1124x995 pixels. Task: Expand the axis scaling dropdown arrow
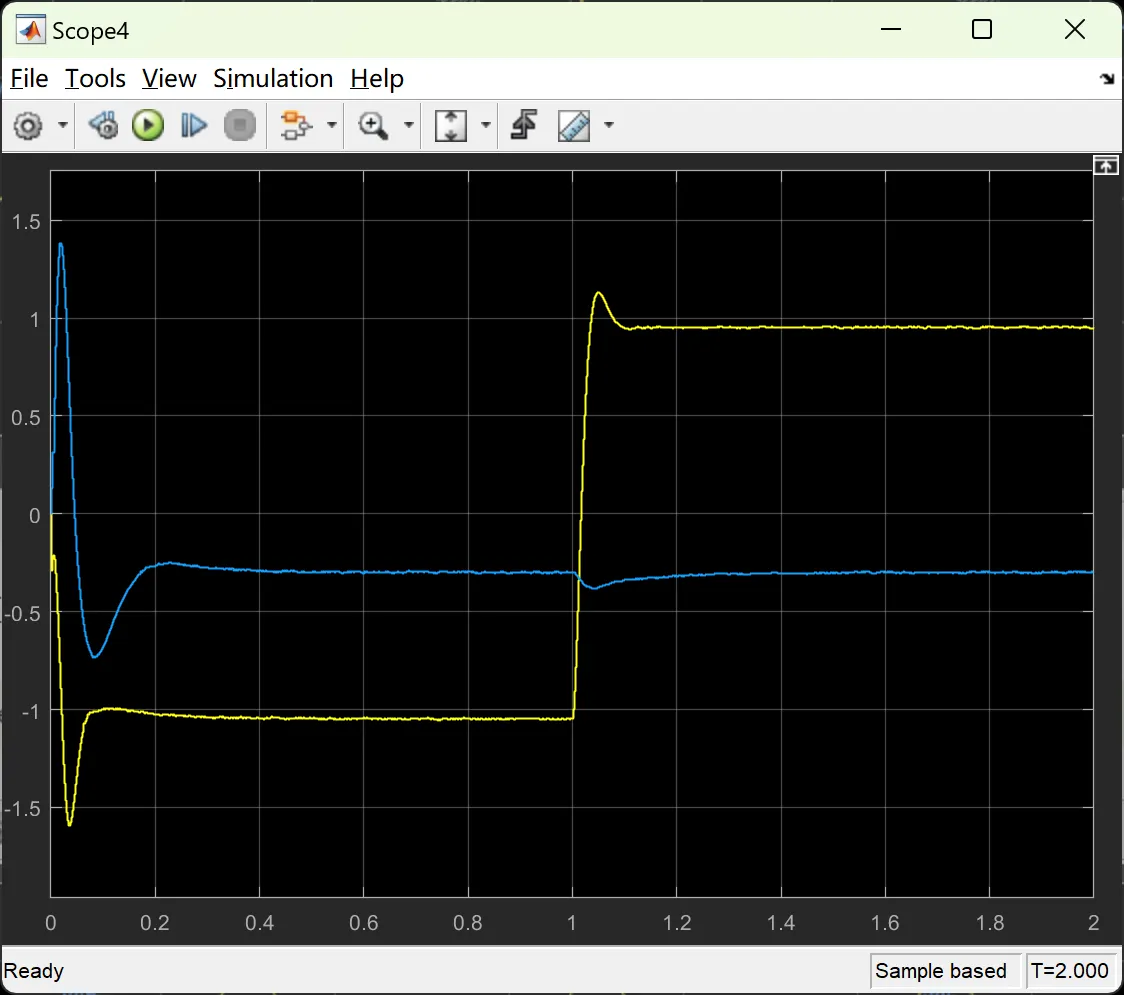coord(485,125)
